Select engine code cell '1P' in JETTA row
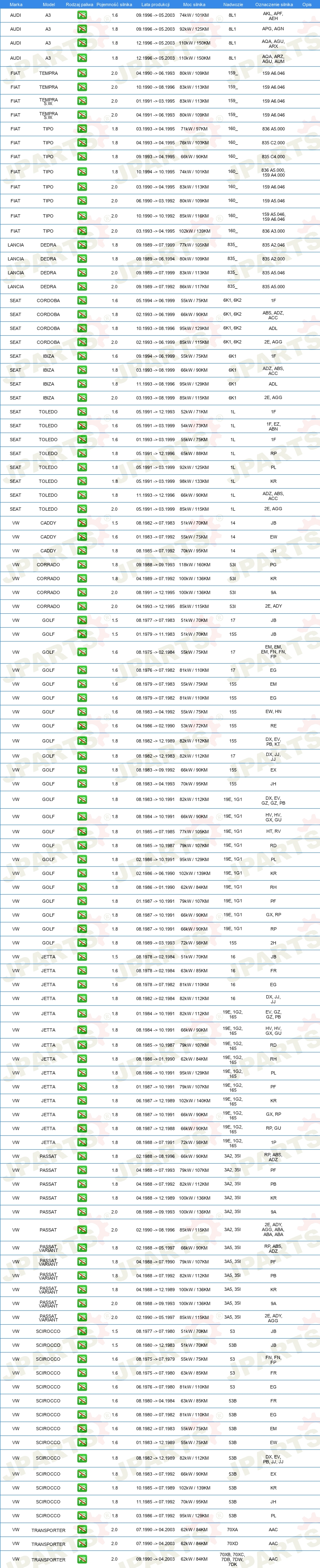Image resolution: width=320 pixels, height=1568 pixels. [273, 1142]
